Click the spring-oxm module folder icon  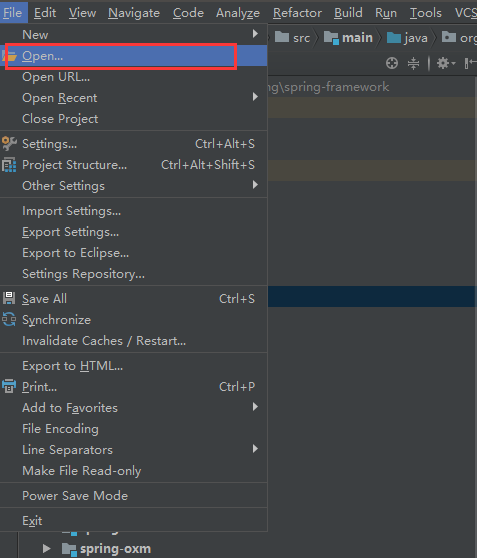click(69, 549)
